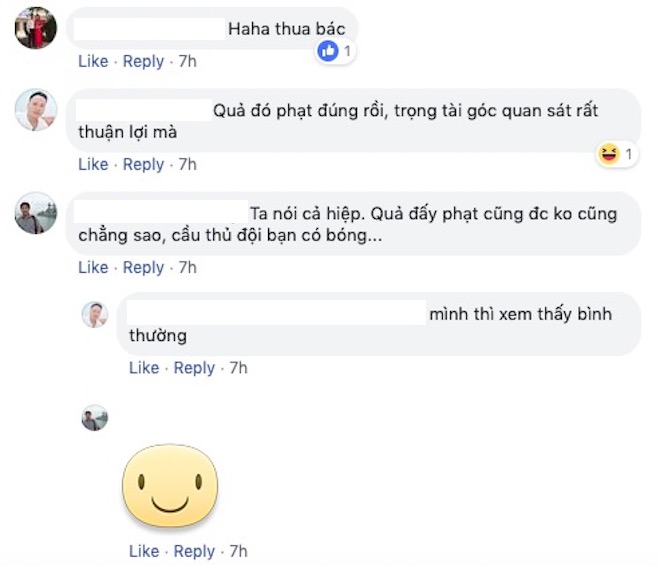Reply to the "mình thì xem thấy bình thường" comment
Viewport: 660px width, 565px height.
(x=194, y=368)
